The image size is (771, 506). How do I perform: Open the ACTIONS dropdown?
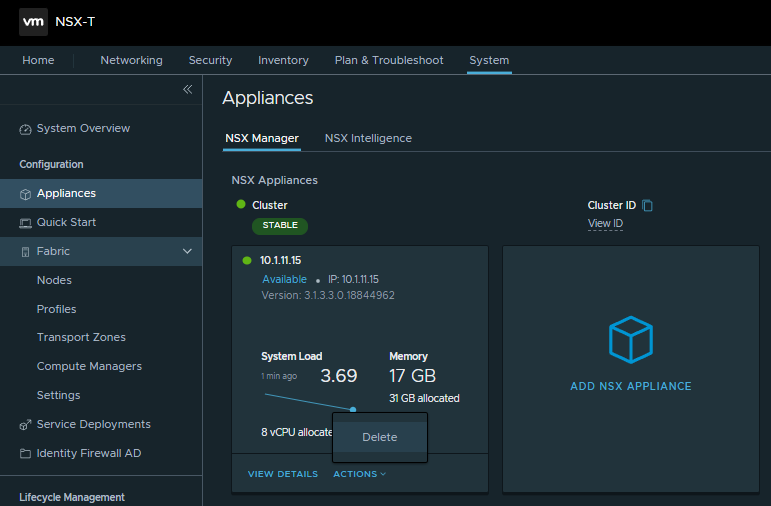pos(359,474)
